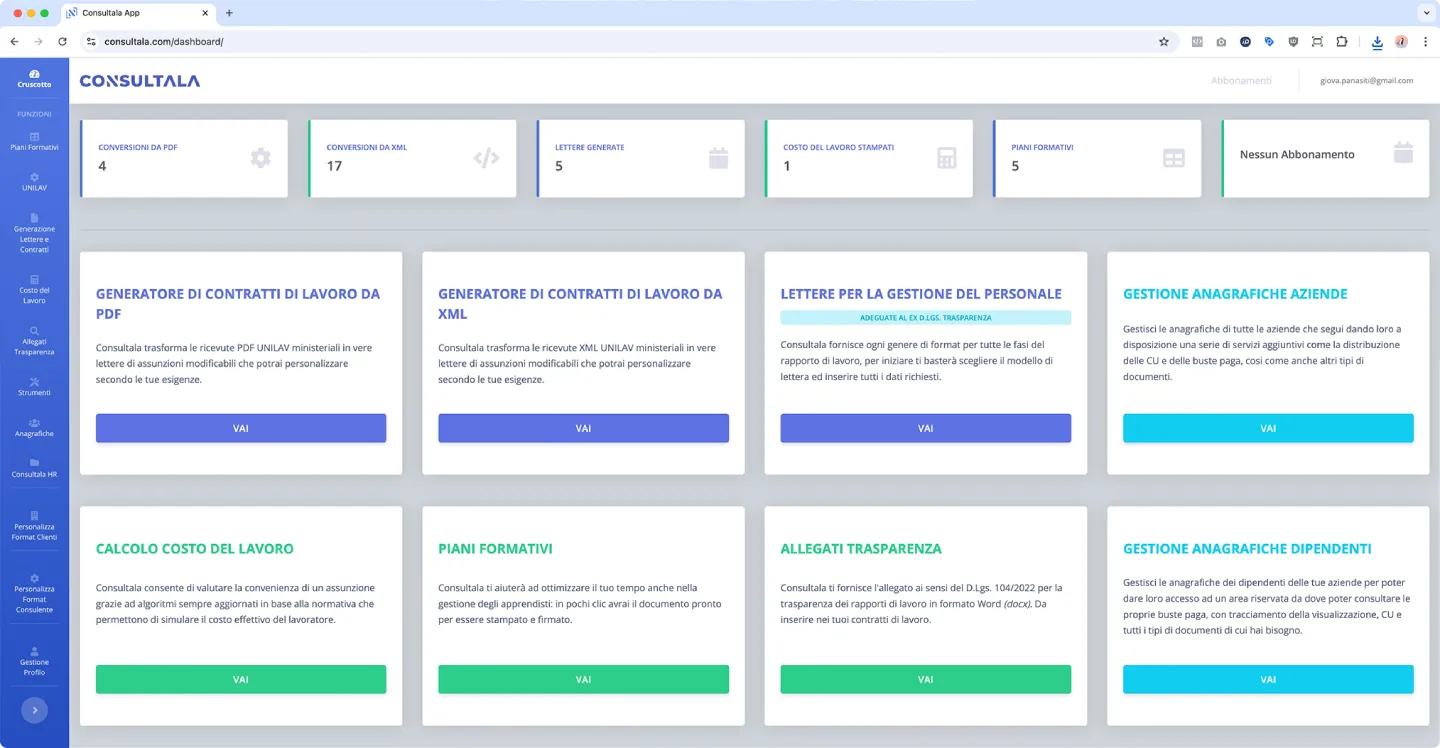Open Allegati Trasparenza in sidebar
1440x748 pixels.
pos(34,341)
